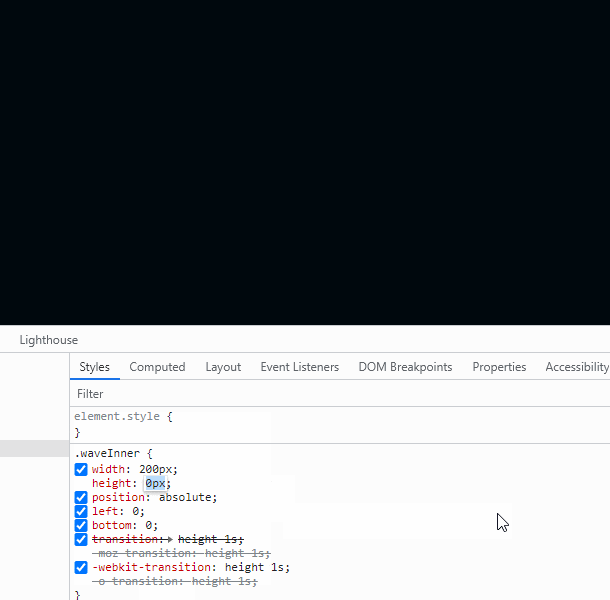
Task: Open the Lighthouse panel tab
Action: (x=49, y=340)
